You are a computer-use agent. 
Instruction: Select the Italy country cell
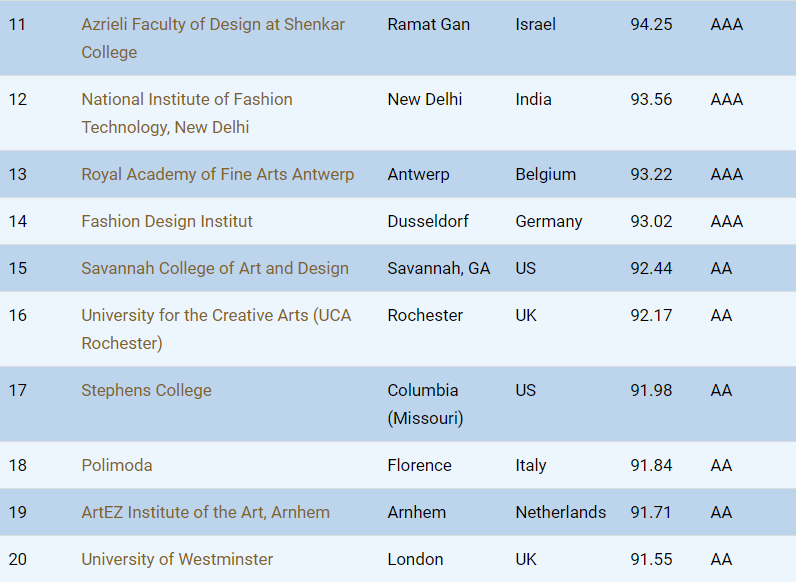pyautogui.click(x=531, y=465)
